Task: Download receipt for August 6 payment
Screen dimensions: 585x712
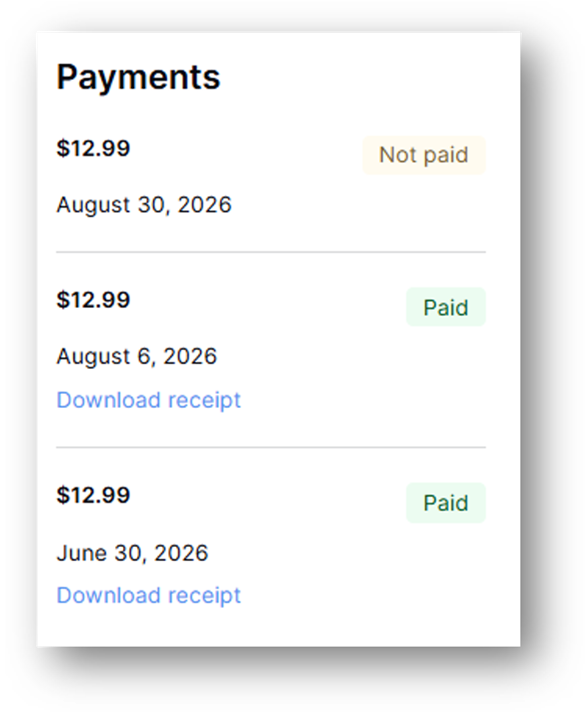Action: point(149,400)
